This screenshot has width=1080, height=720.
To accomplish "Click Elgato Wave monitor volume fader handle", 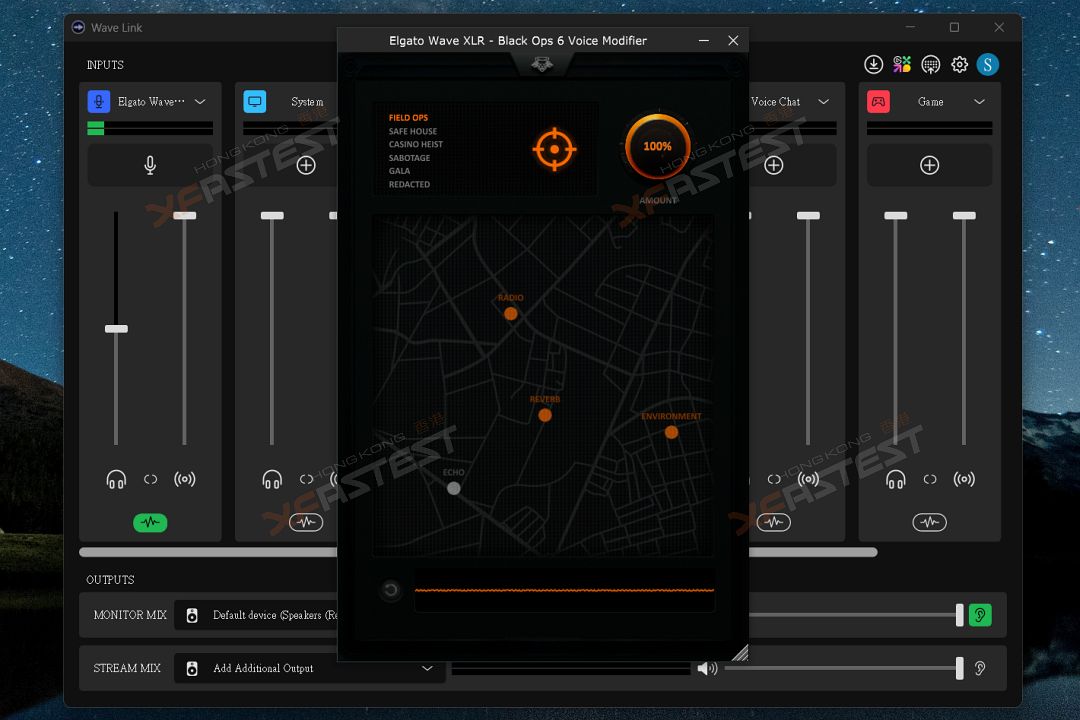I will tap(116, 329).
